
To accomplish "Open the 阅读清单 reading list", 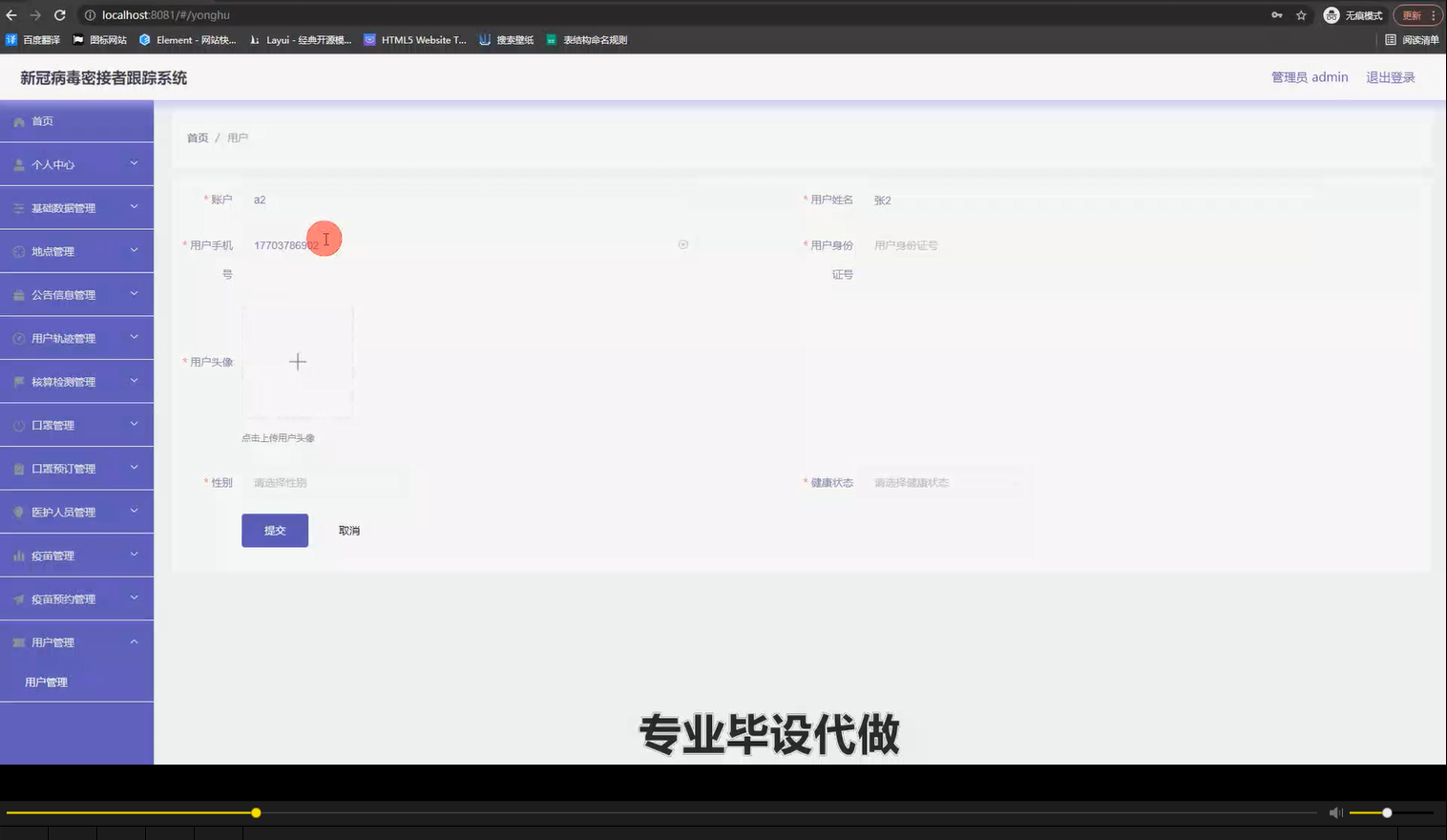I will [x=1412, y=40].
